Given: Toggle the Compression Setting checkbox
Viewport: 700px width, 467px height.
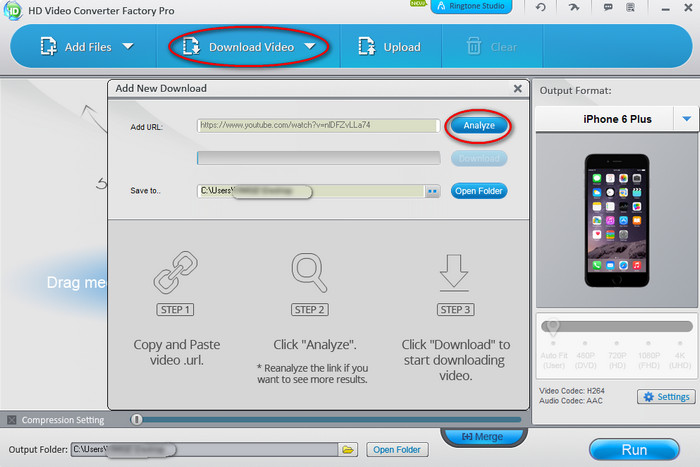Looking at the screenshot, I should click(x=12, y=420).
